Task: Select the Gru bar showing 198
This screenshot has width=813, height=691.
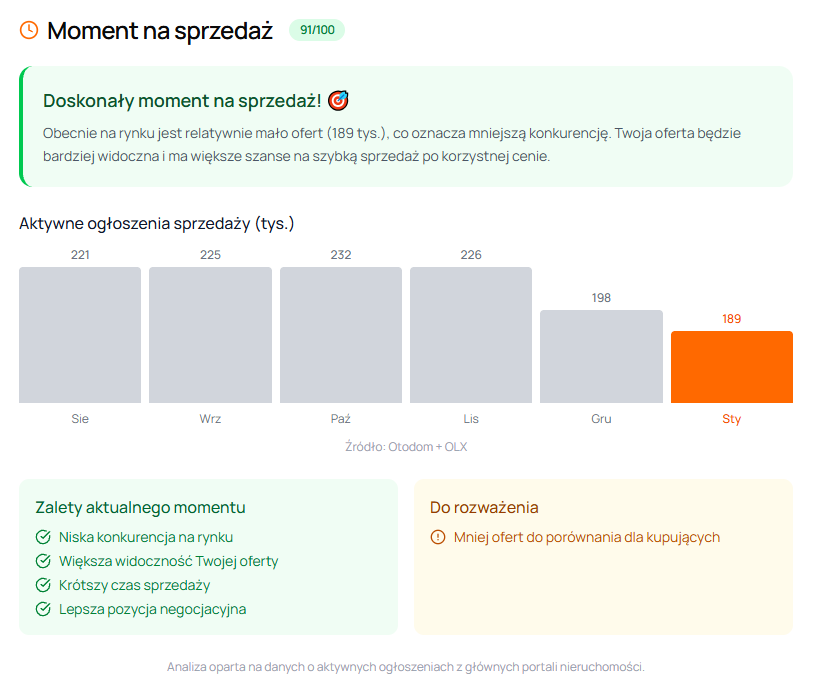Action: pos(601,357)
